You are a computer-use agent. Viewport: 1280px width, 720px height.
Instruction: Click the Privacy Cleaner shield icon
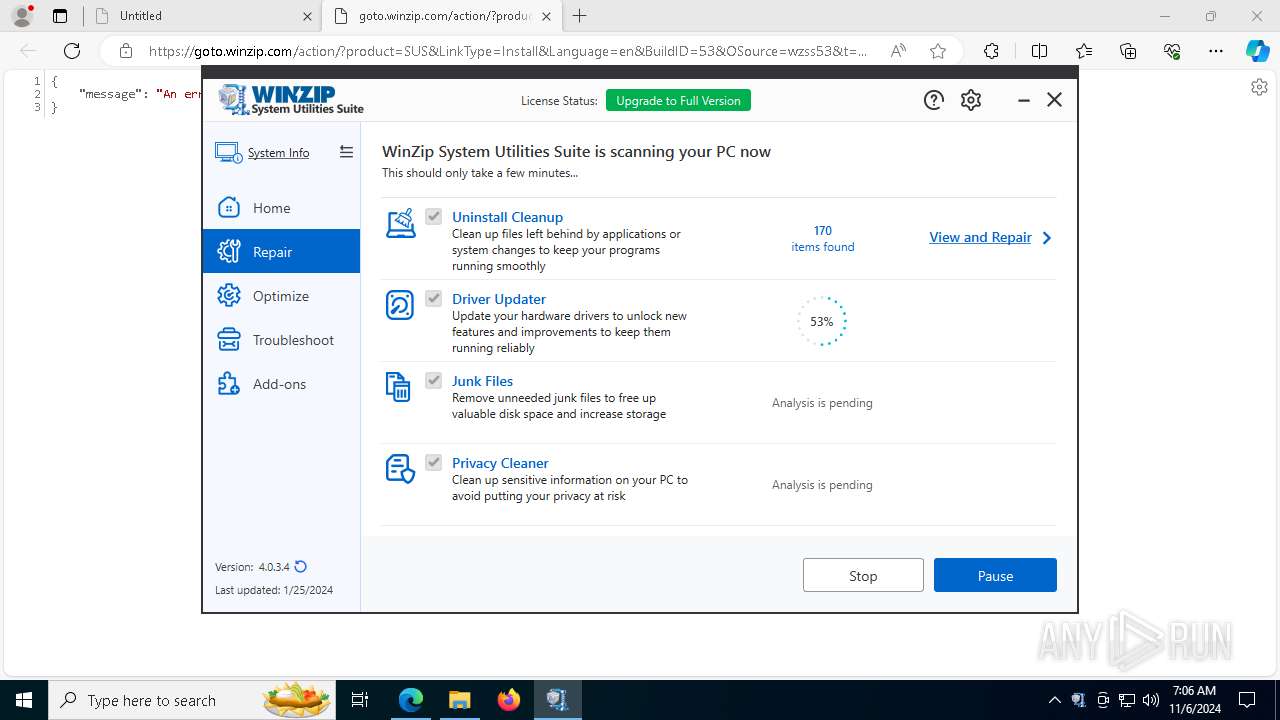tap(400, 469)
